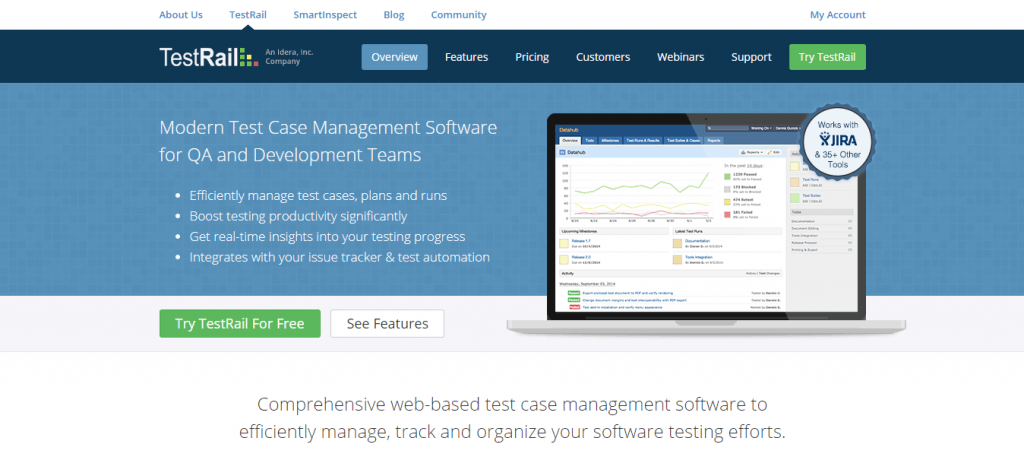This screenshot has width=1024, height=457.
Task: Visit the Community page
Action: [458, 14]
